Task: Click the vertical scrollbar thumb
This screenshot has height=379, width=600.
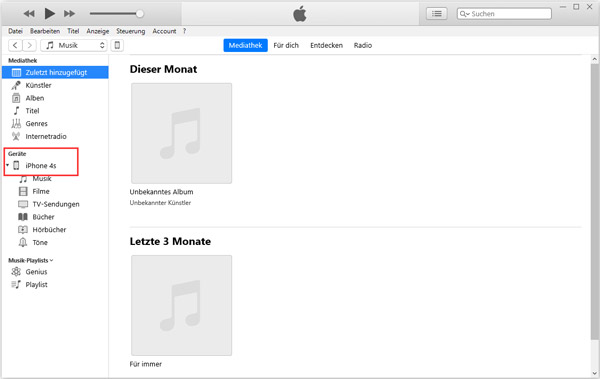Action: (594, 202)
